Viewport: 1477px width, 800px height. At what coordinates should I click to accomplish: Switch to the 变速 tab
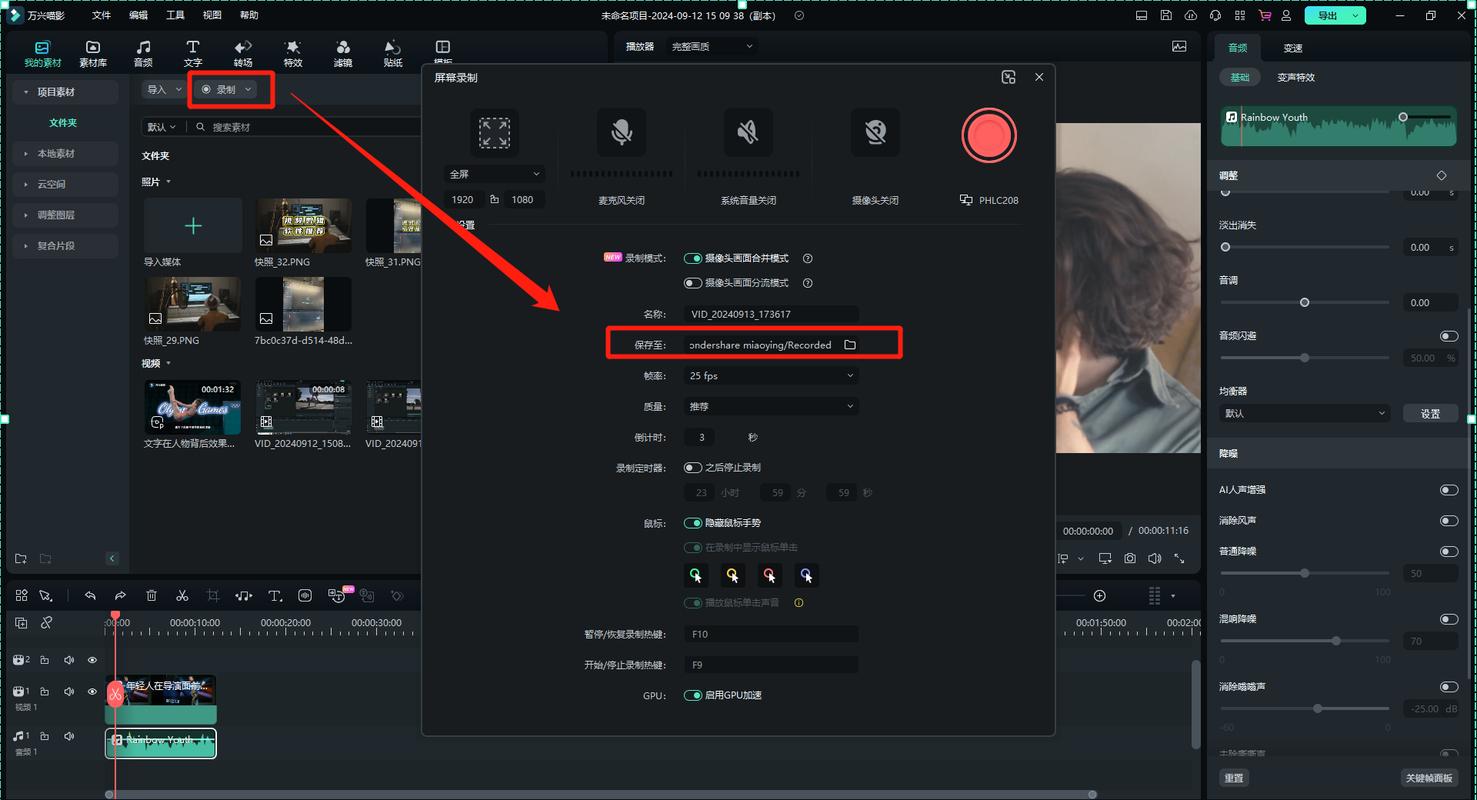(1293, 48)
